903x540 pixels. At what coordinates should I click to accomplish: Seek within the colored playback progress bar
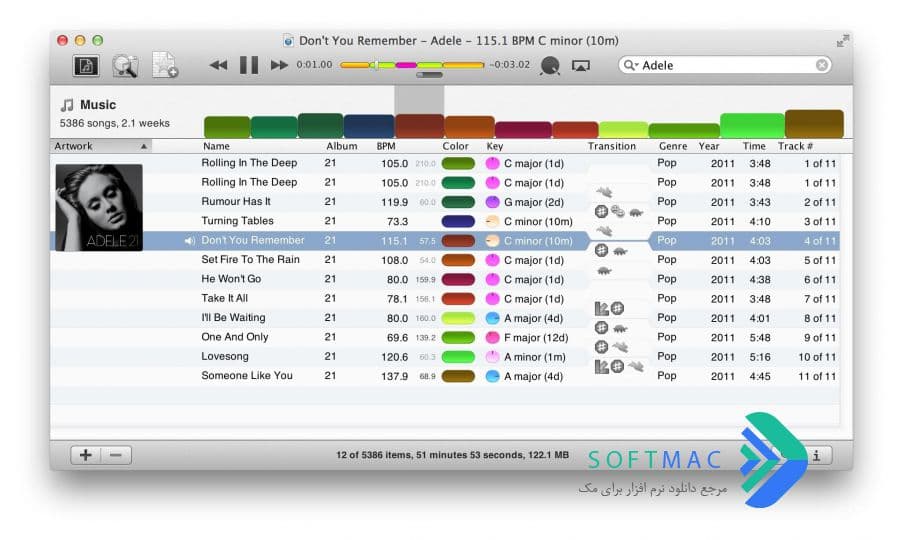click(412, 65)
